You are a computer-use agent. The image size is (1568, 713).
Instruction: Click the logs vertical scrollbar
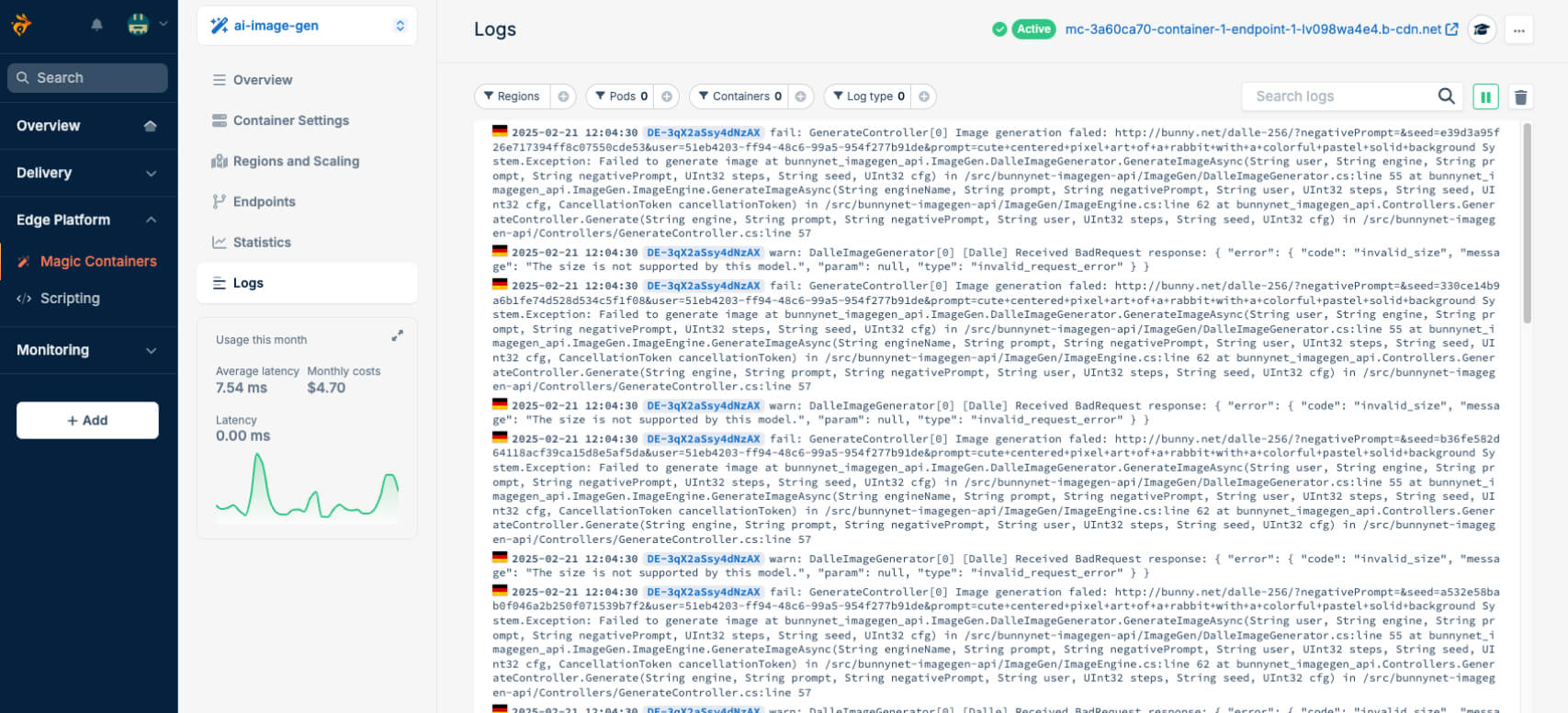[1527, 223]
